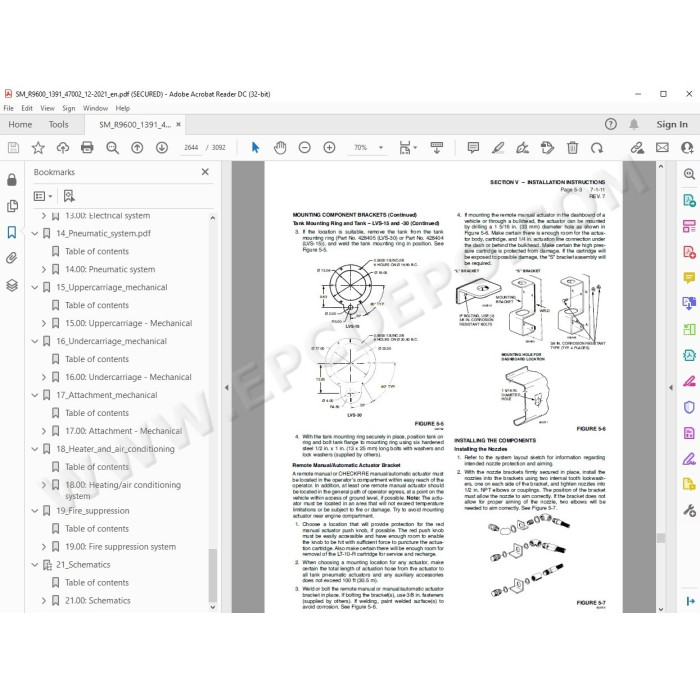Collapse the 15_Uppercarriage_mechanical bookmark

tap(34, 288)
